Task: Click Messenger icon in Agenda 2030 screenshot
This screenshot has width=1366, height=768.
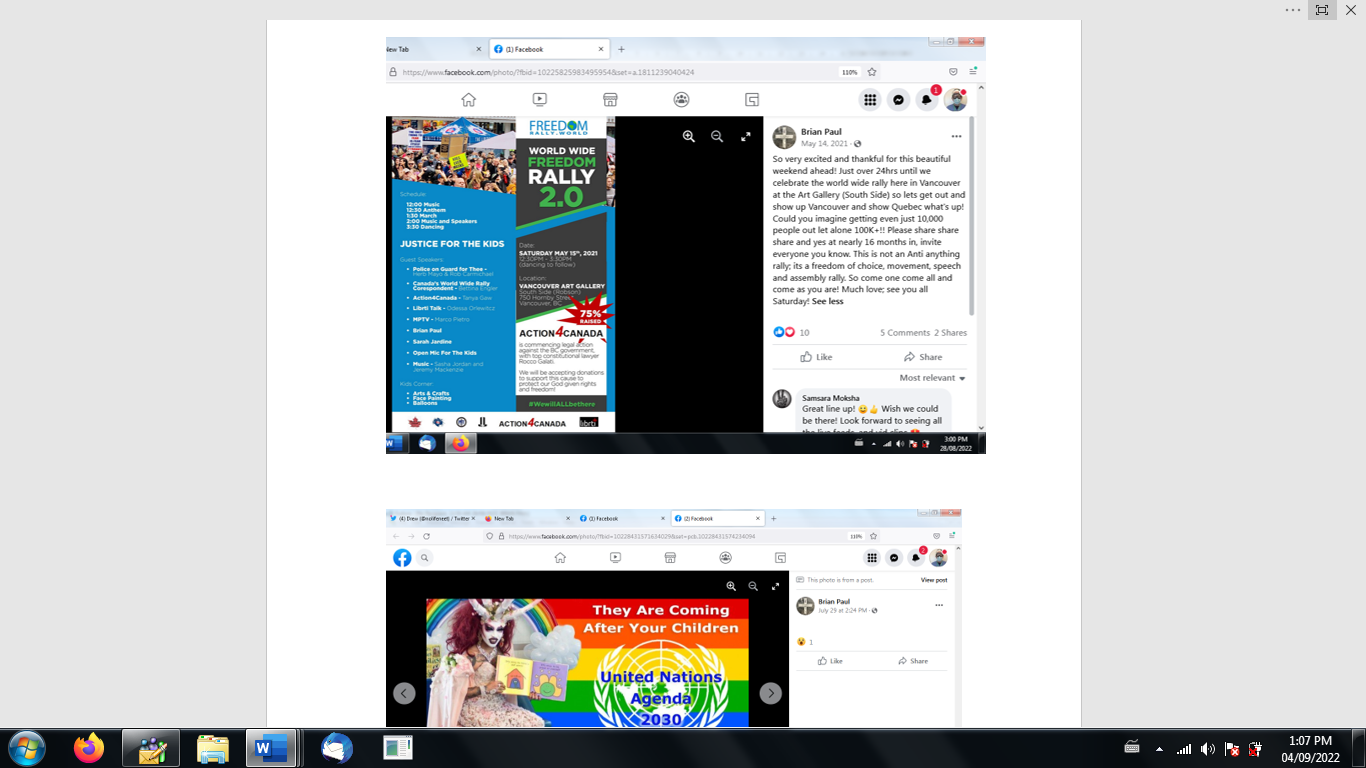Action: [895, 558]
